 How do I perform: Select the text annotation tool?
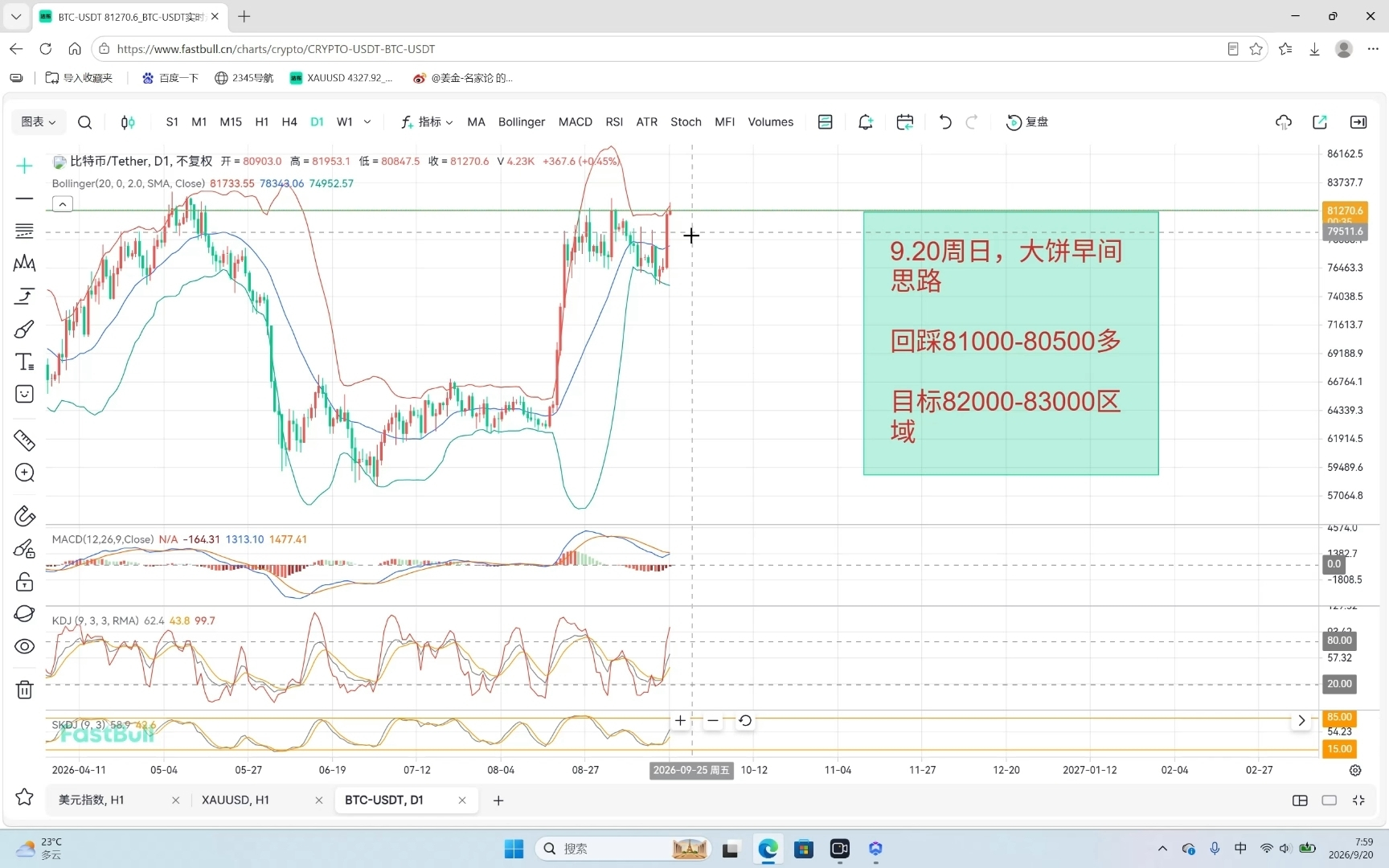coord(24,362)
